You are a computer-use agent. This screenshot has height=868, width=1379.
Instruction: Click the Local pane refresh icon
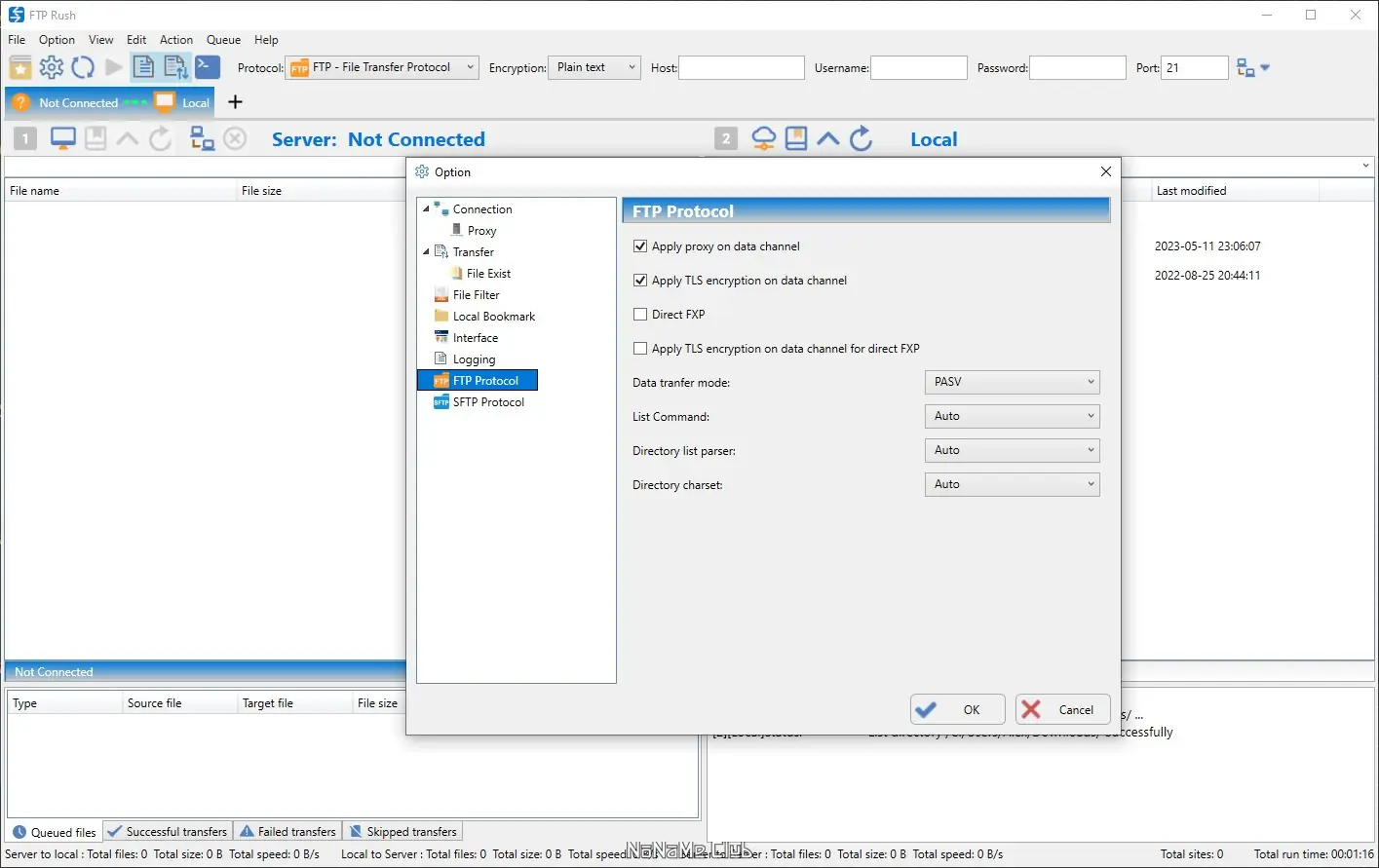pyautogui.click(x=862, y=138)
